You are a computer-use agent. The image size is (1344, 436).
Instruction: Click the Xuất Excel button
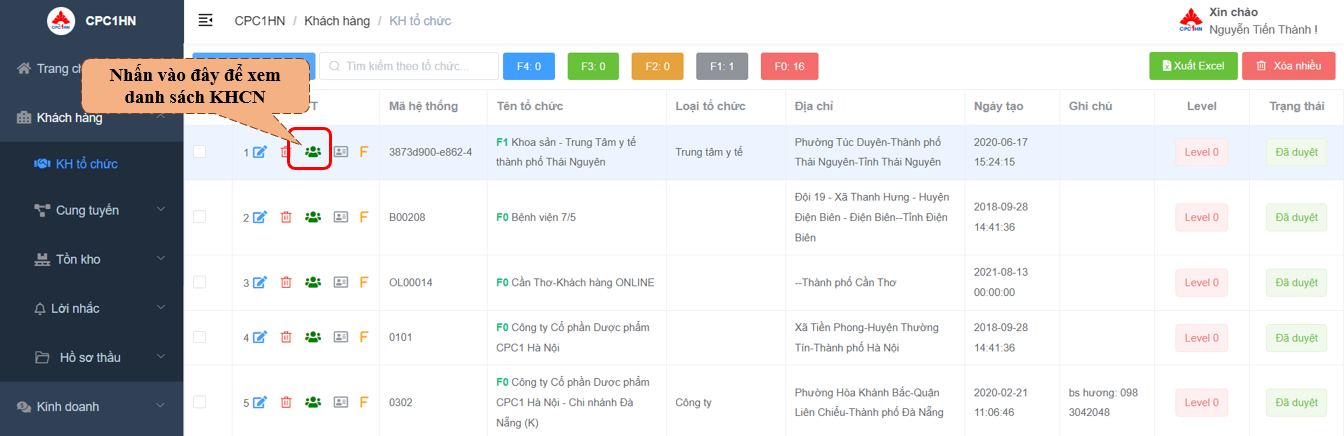point(1192,66)
